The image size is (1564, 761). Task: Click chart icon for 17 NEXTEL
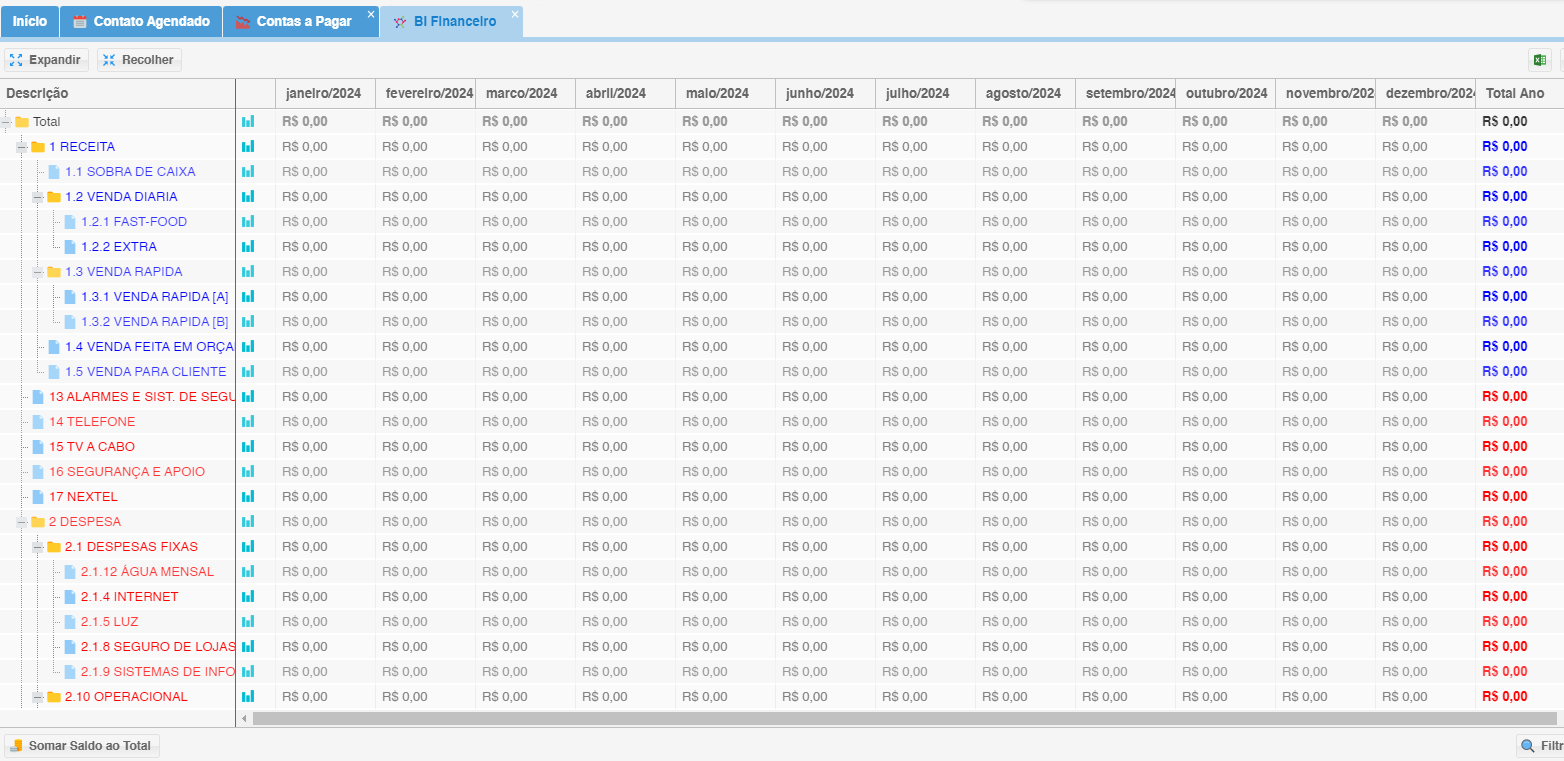(248, 496)
